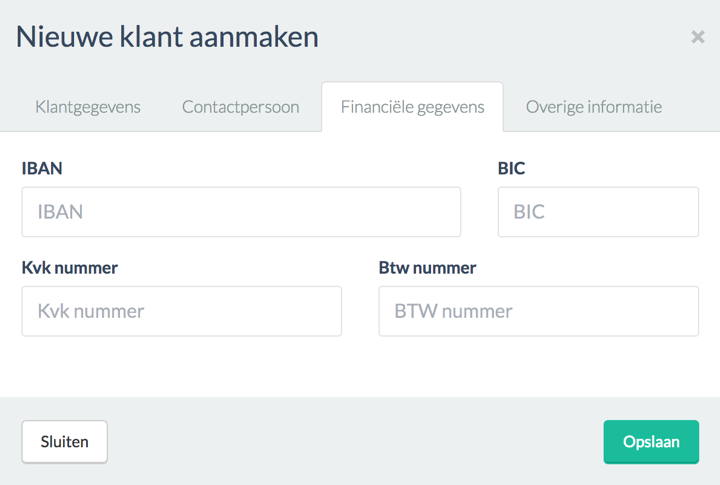The height and width of the screenshot is (485, 720).
Task: Click the empty form area below Kvk nummer
Action: [x=181, y=367]
